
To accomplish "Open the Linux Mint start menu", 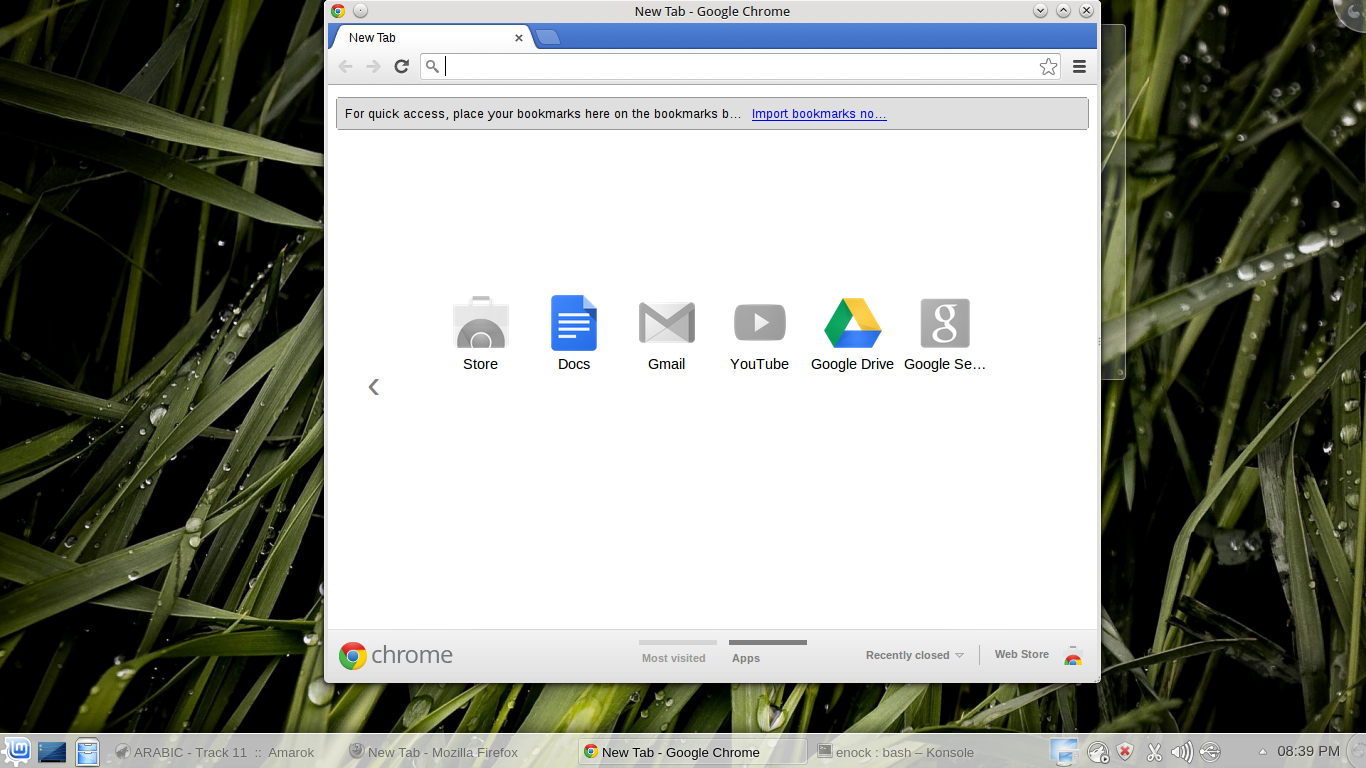I will coord(16,751).
